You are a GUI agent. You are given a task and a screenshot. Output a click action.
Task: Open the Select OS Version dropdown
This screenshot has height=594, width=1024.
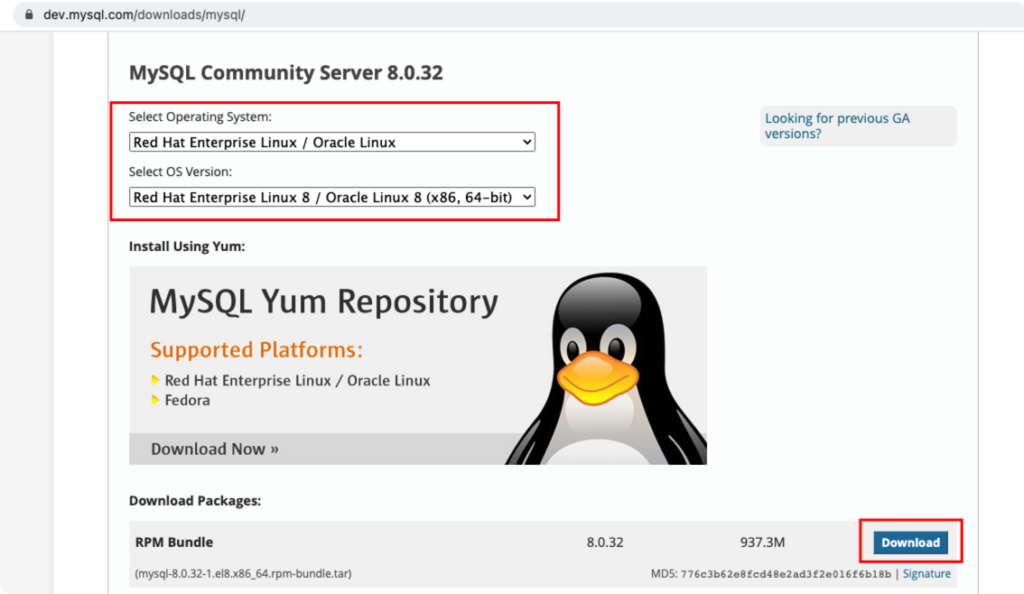coord(332,197)
